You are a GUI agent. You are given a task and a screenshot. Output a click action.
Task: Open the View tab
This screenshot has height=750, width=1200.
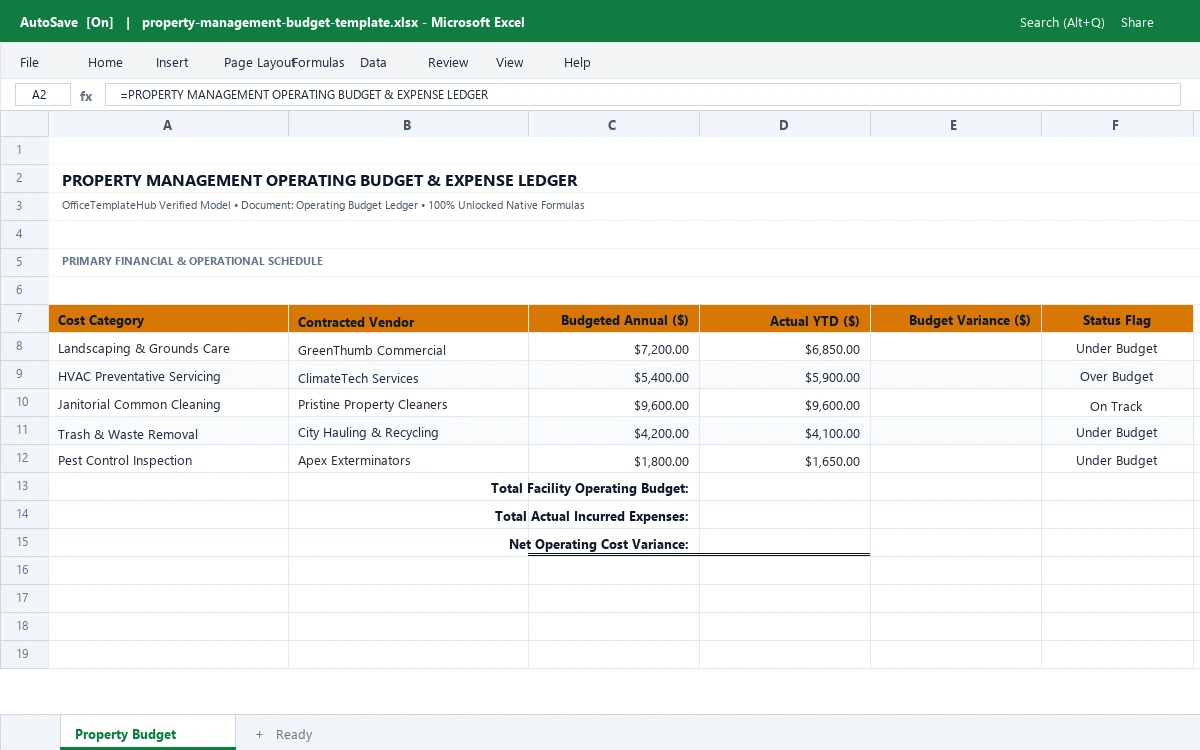tap(509, 62)
